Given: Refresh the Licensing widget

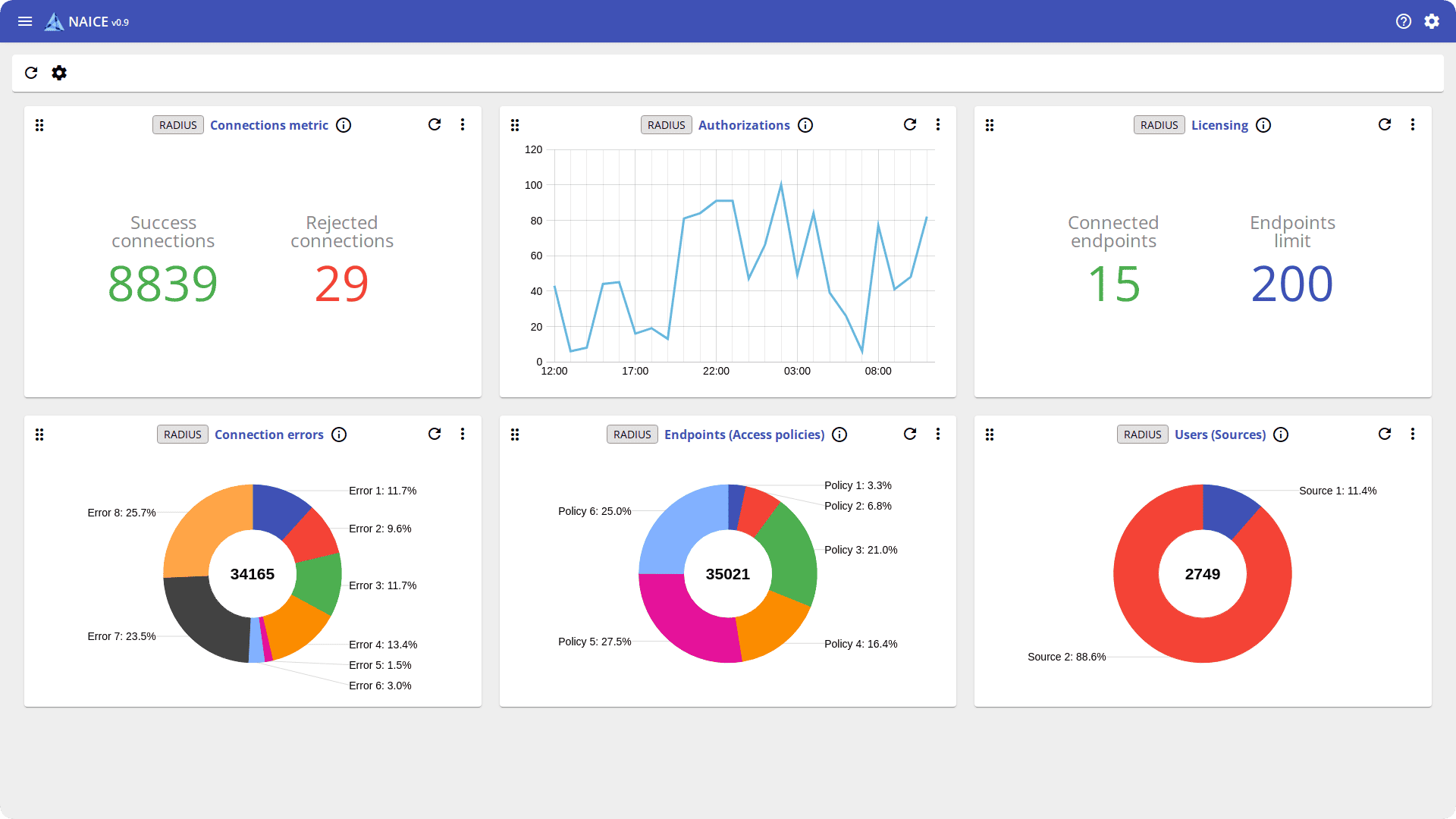Looking at the screenshot, I should 1385,124.
